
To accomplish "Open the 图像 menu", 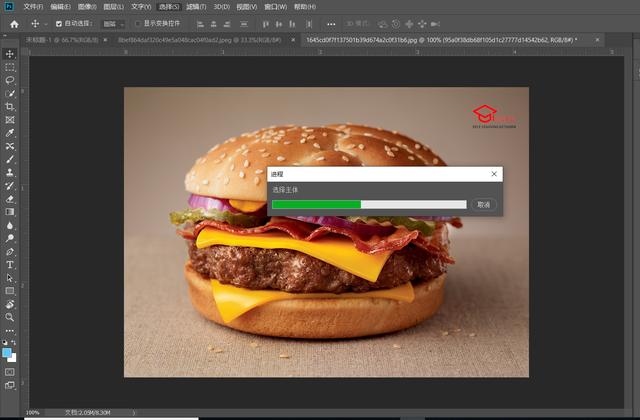I will pyautogui.click(x=87, y=7).
